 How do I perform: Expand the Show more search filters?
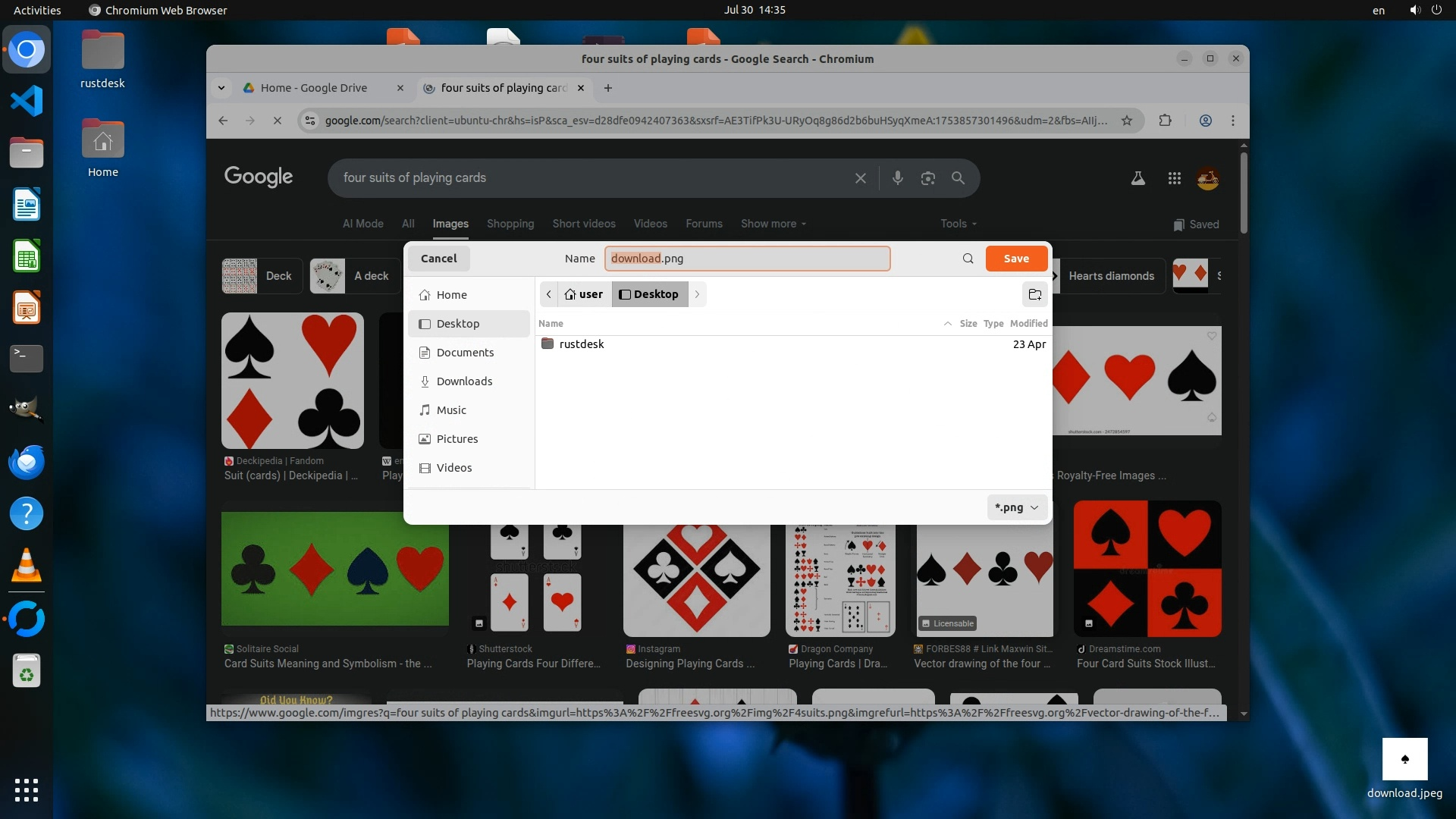click(x=773, y=224)
